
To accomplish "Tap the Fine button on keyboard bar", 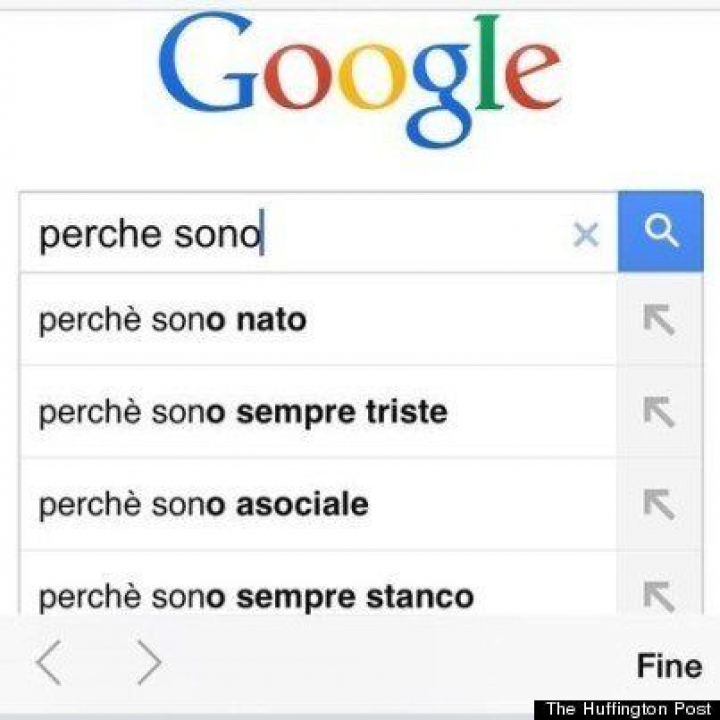I will 669,665.
